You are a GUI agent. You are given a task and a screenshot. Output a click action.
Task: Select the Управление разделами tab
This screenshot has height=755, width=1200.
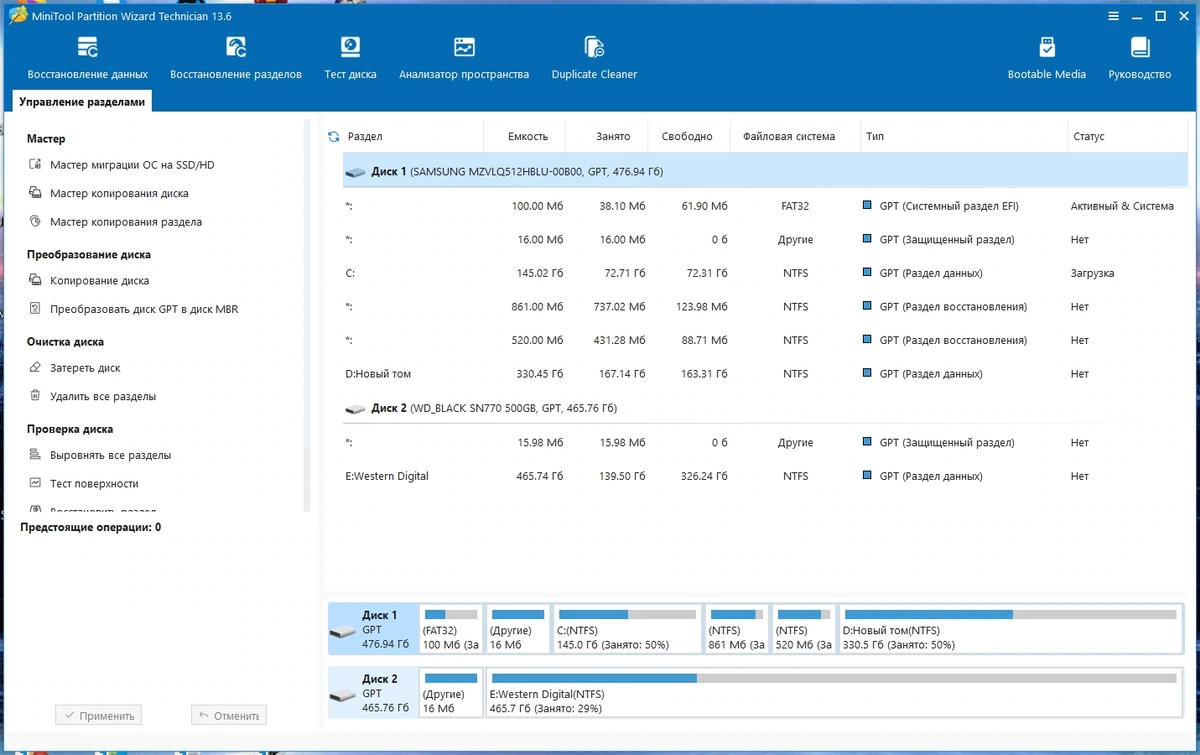[82, 102]
